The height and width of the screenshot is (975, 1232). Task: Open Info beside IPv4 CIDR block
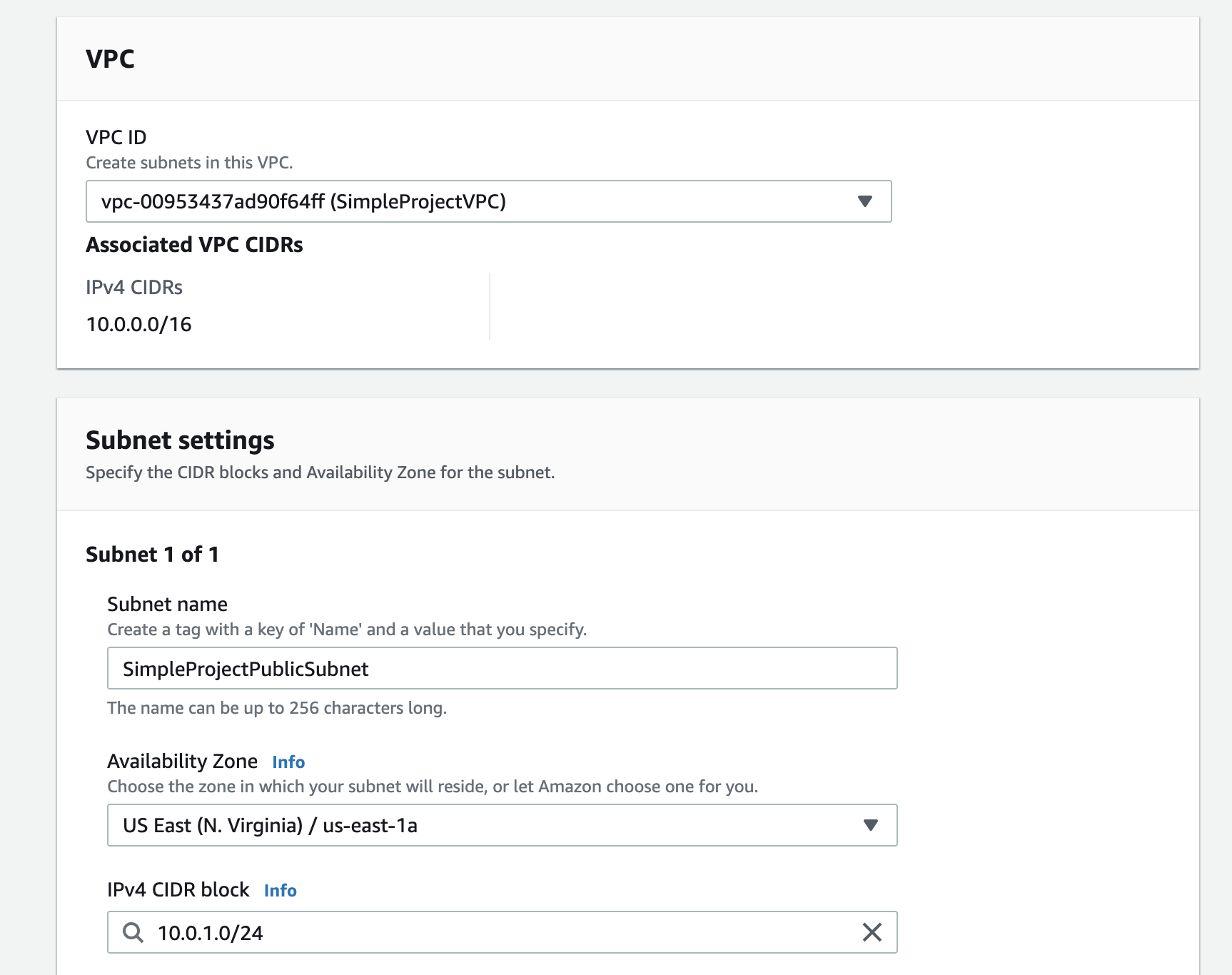[281, 890]
